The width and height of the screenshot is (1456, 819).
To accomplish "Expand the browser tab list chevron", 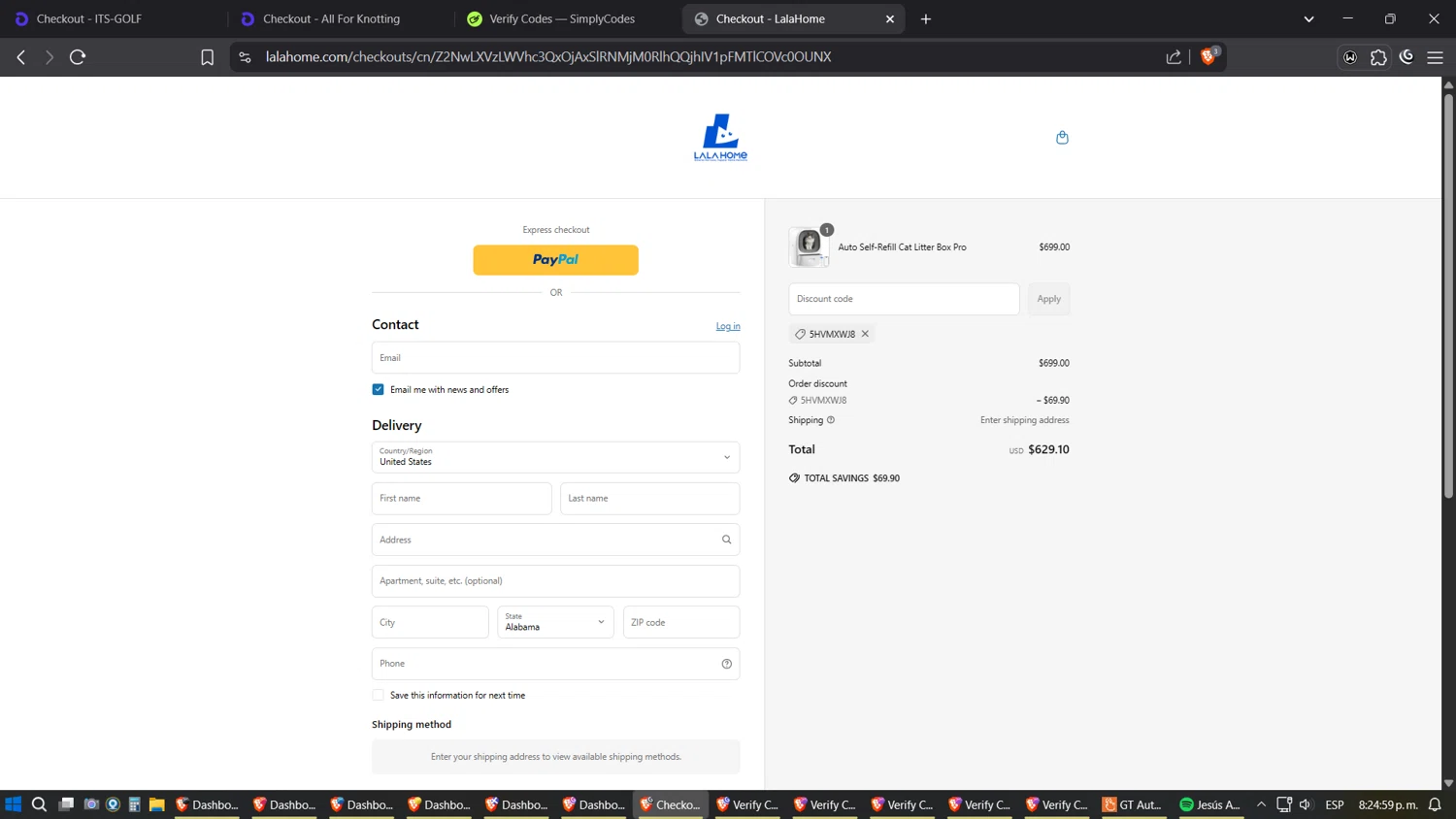I will [1308, 18].
